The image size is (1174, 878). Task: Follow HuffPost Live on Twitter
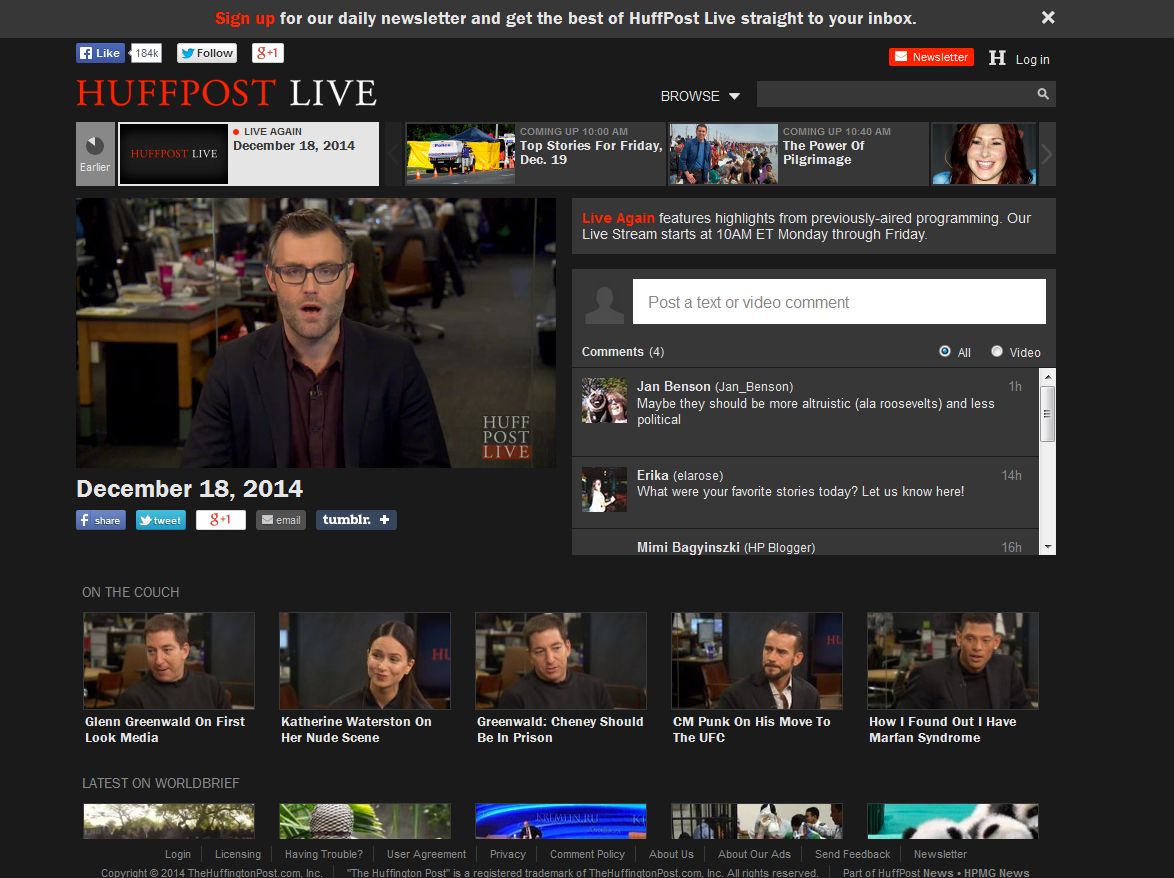click(207, 53)
